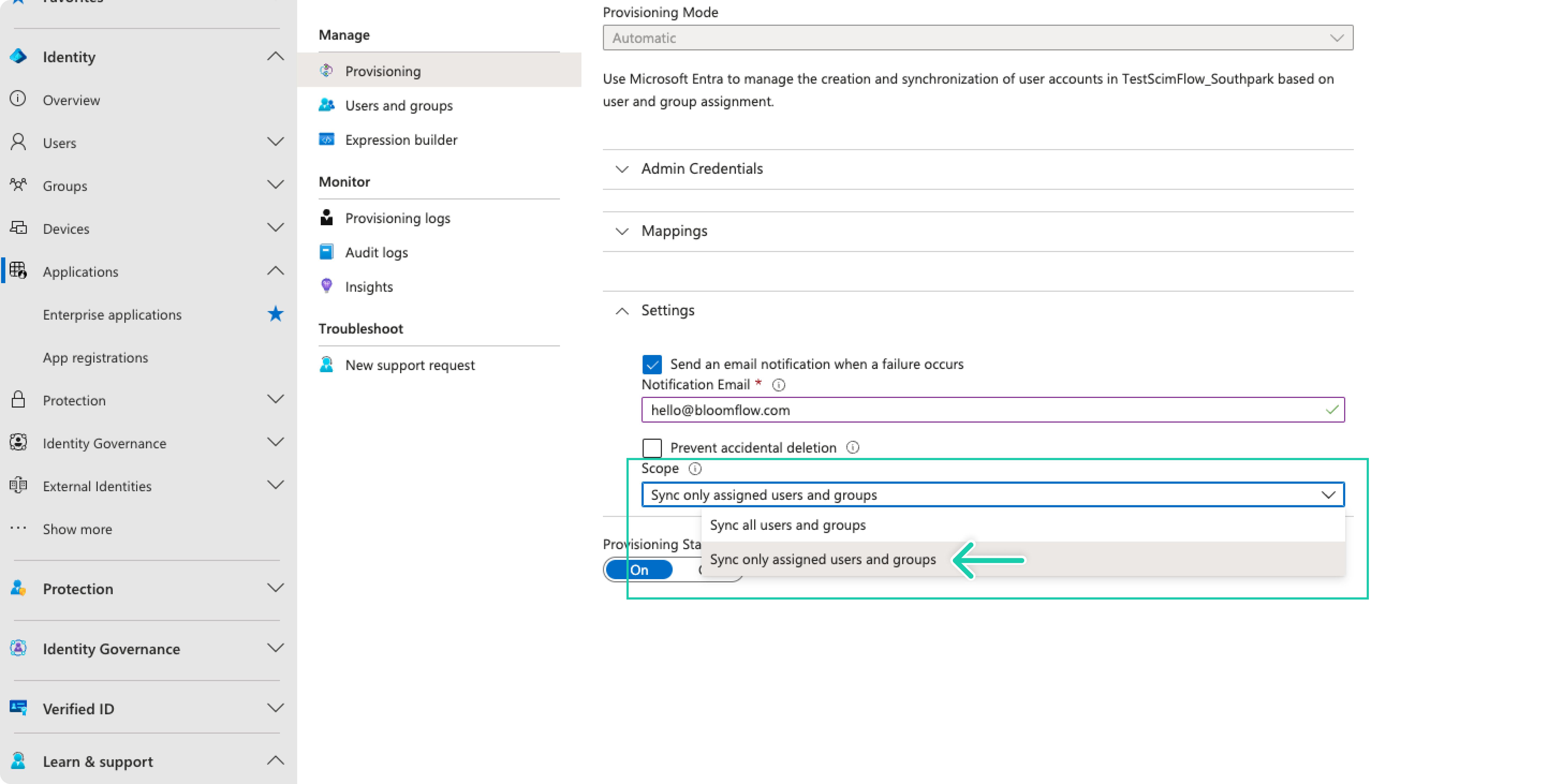This screenshot has width=1548, height=784.
Task: Collapse the Identity section chevron
Action: coord(275,57)
